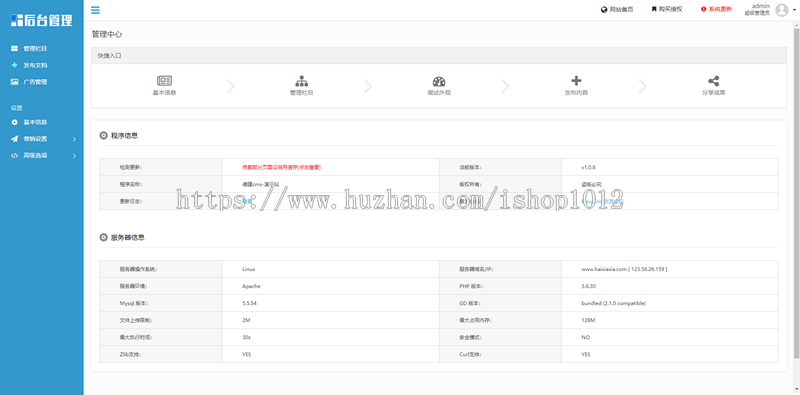Image resolution: width=800 pixels, height=395 pixels.
Task: Select the 30s max execution time value
Action: (x=246, y=337)
